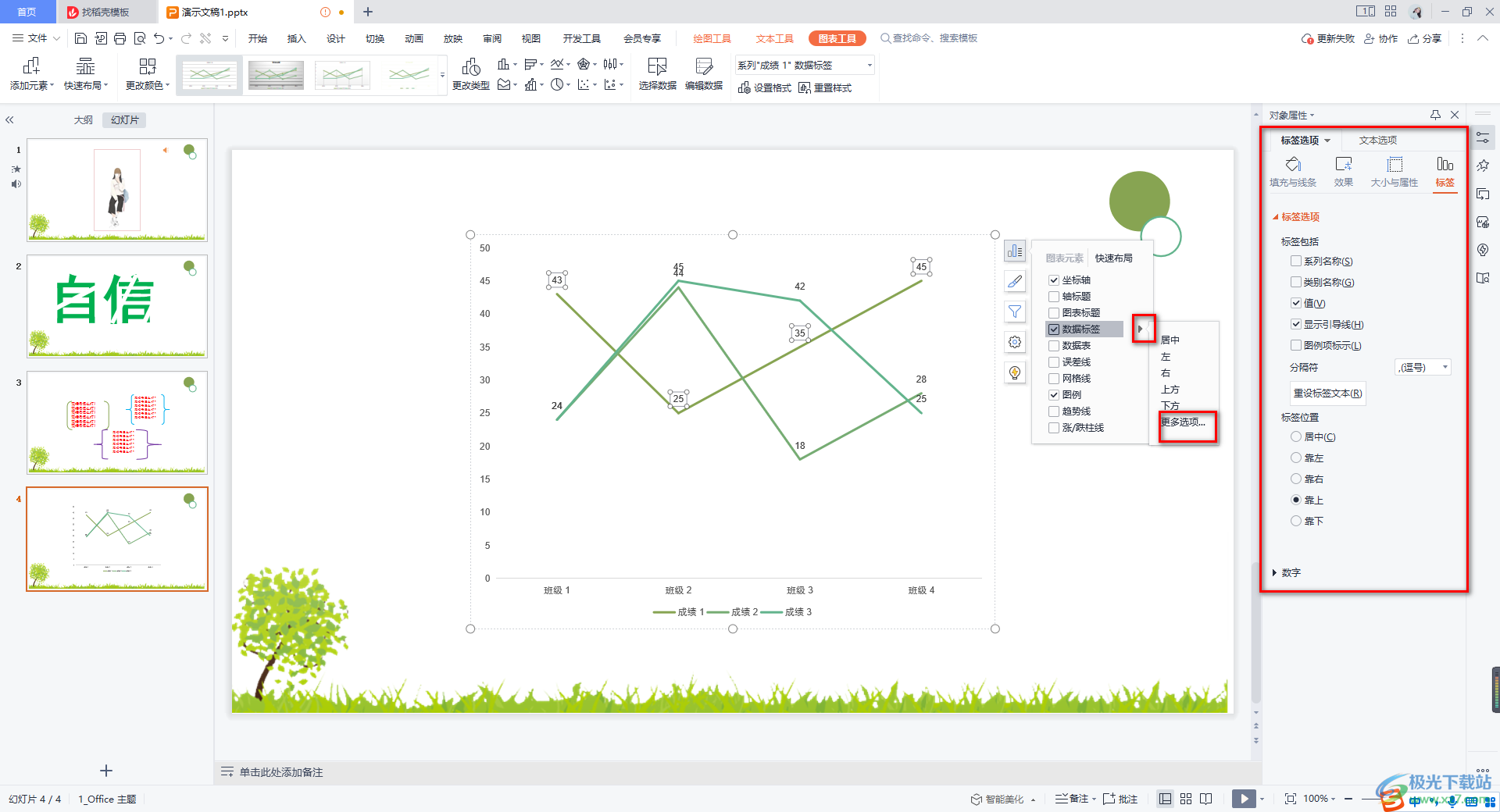
Task: Click the lightbulb suggestion floating button
Action: 1015,372
